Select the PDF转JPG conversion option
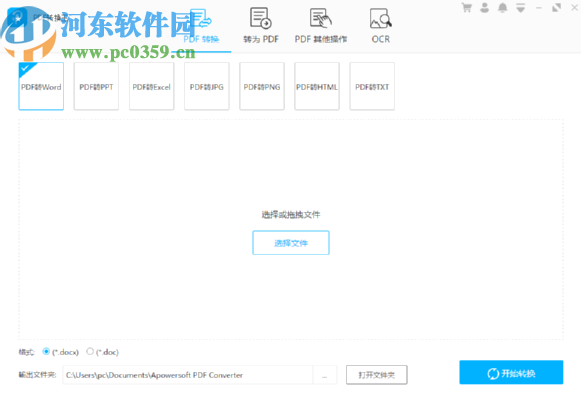 [x=207, y=86]
